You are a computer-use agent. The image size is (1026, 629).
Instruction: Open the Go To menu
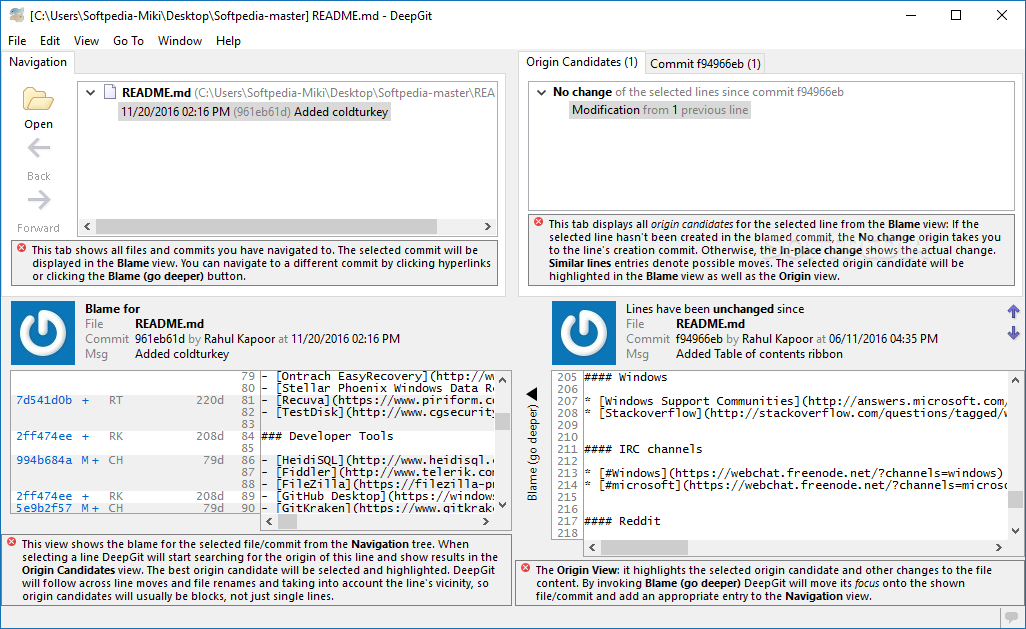[x=128, y=41]
